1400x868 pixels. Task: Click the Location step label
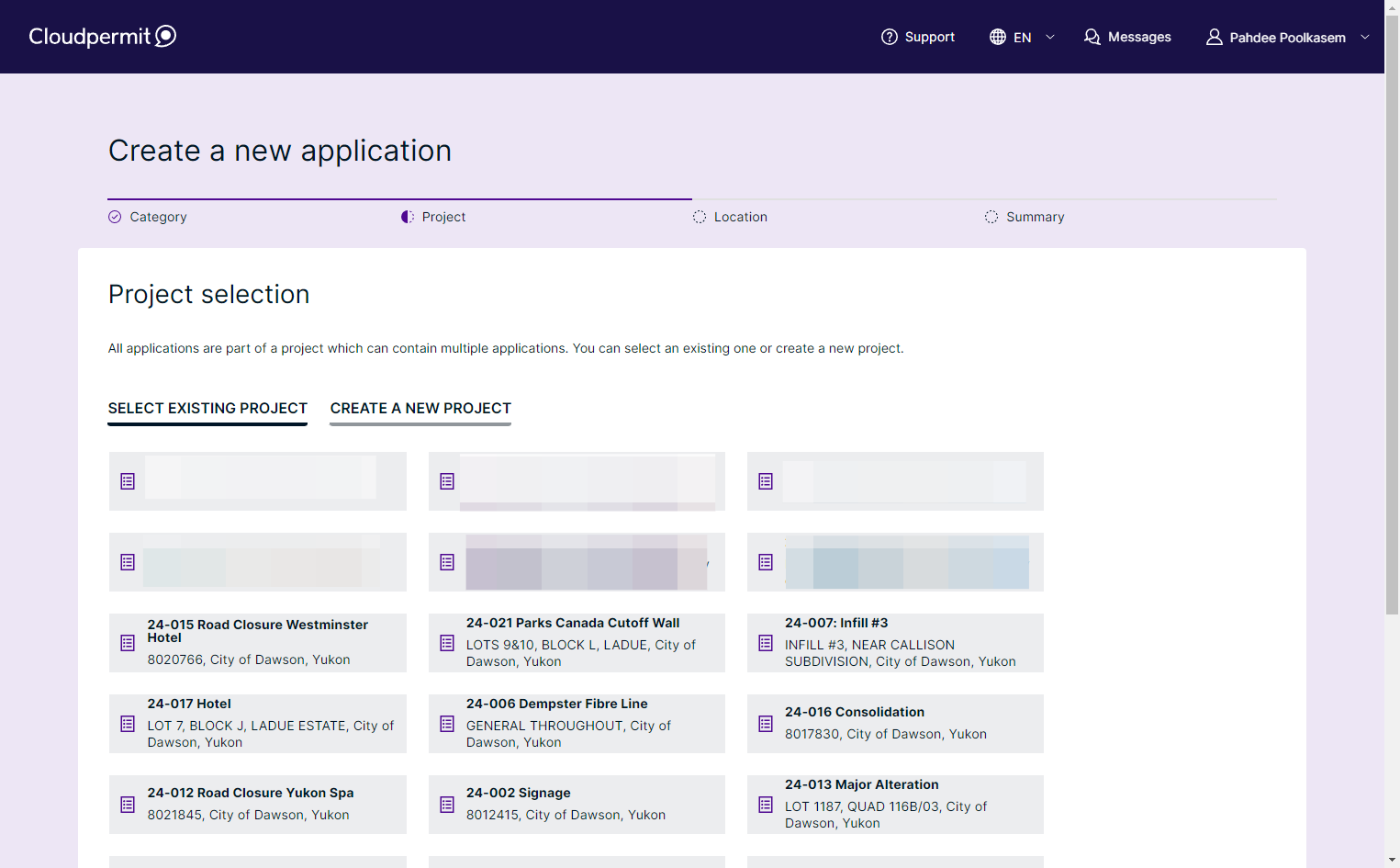pos(741,217)
